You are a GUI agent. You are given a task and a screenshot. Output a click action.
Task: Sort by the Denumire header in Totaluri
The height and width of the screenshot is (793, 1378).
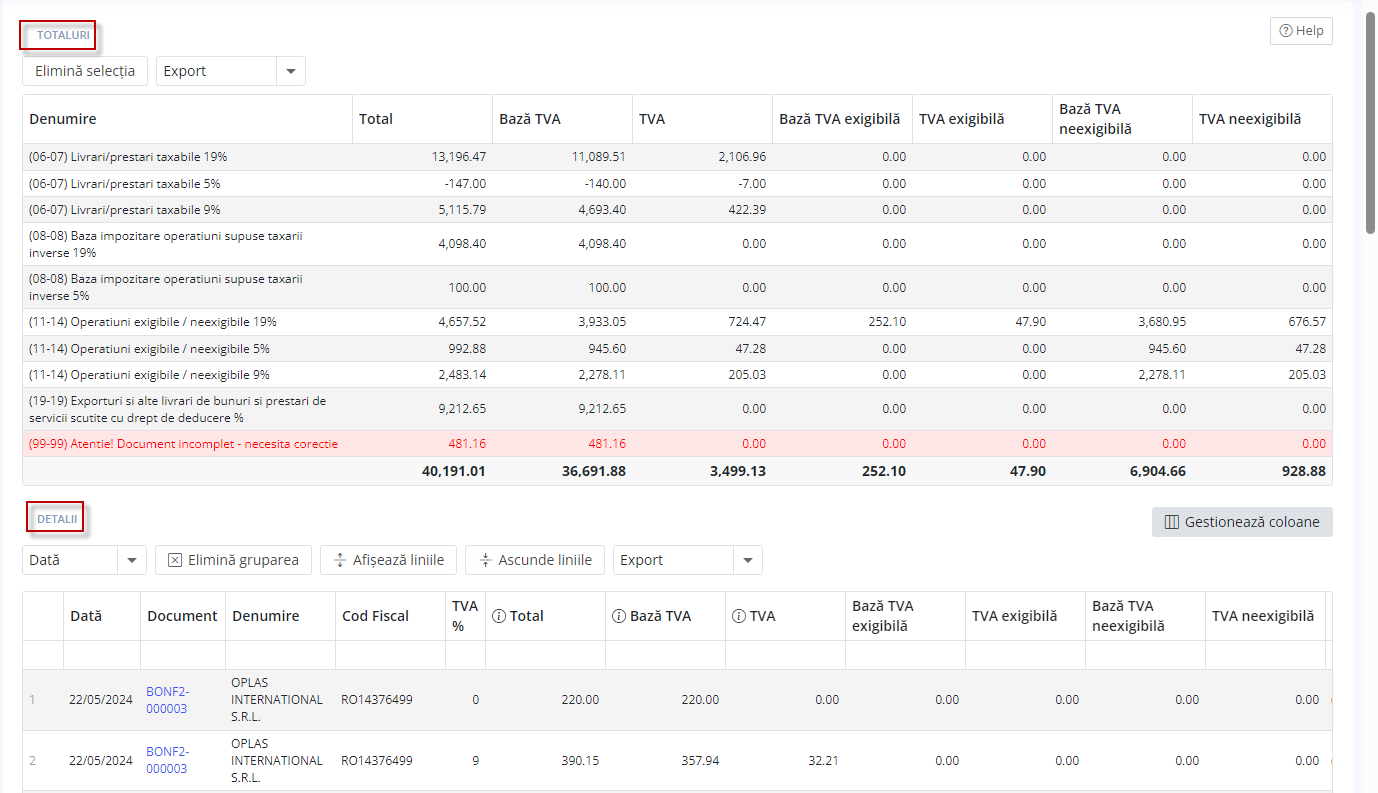click(63, 119)
